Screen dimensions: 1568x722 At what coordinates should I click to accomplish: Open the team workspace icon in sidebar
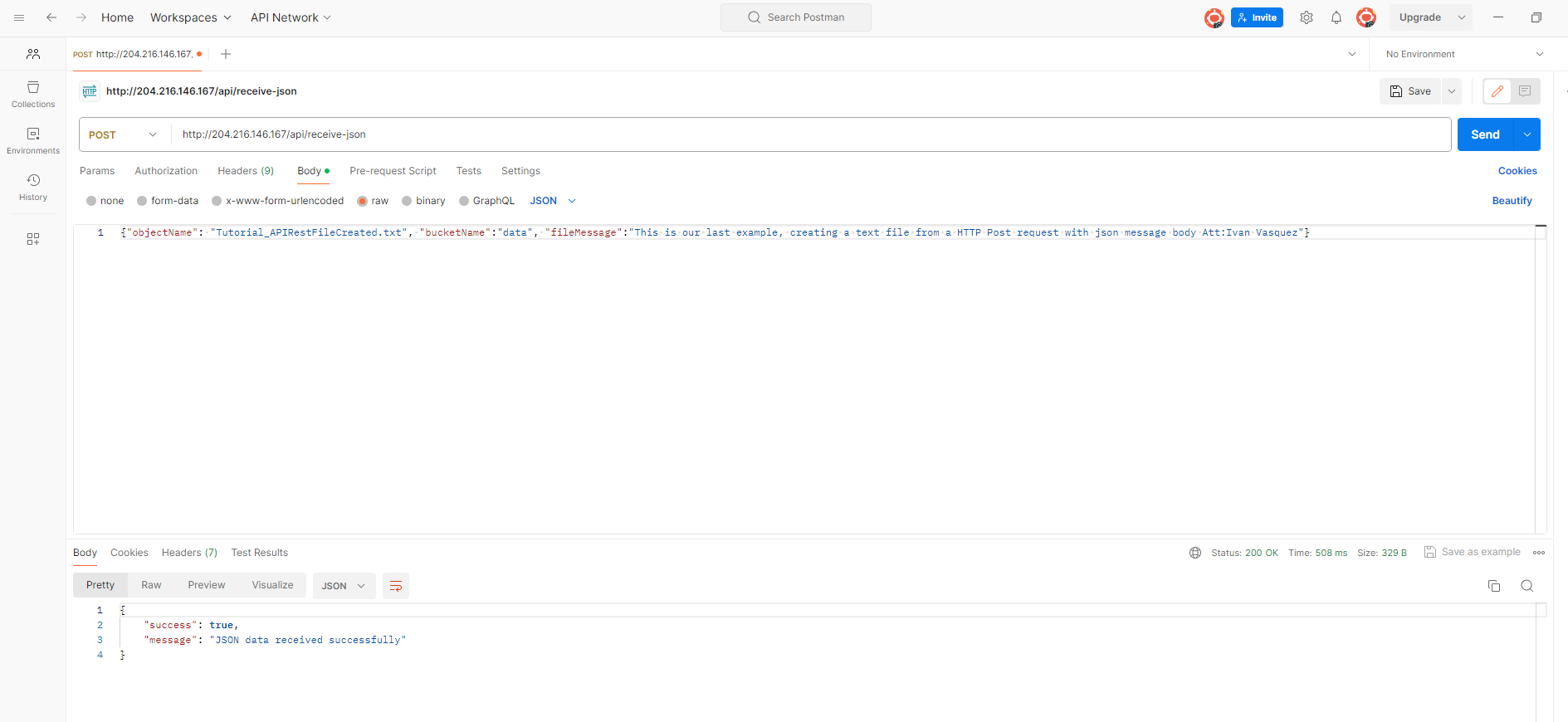point(33,54)
